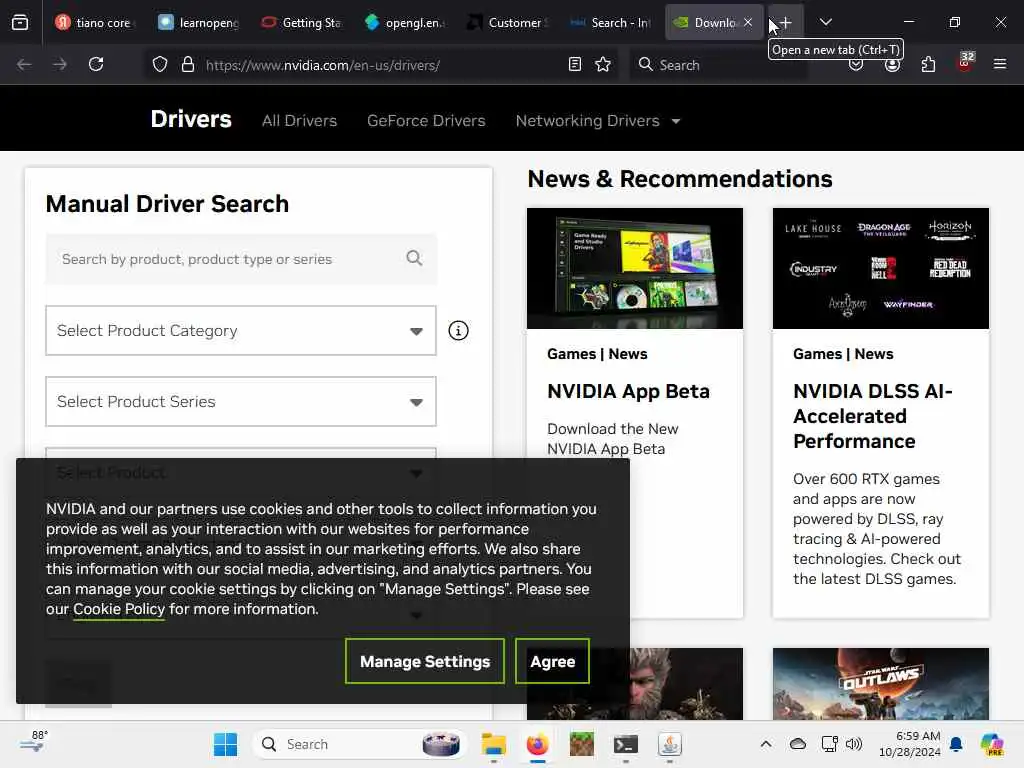Open Star Wars Outlaws thumbnail
The width and height of the screenshot is (1024, 768).
click(880, 684)
